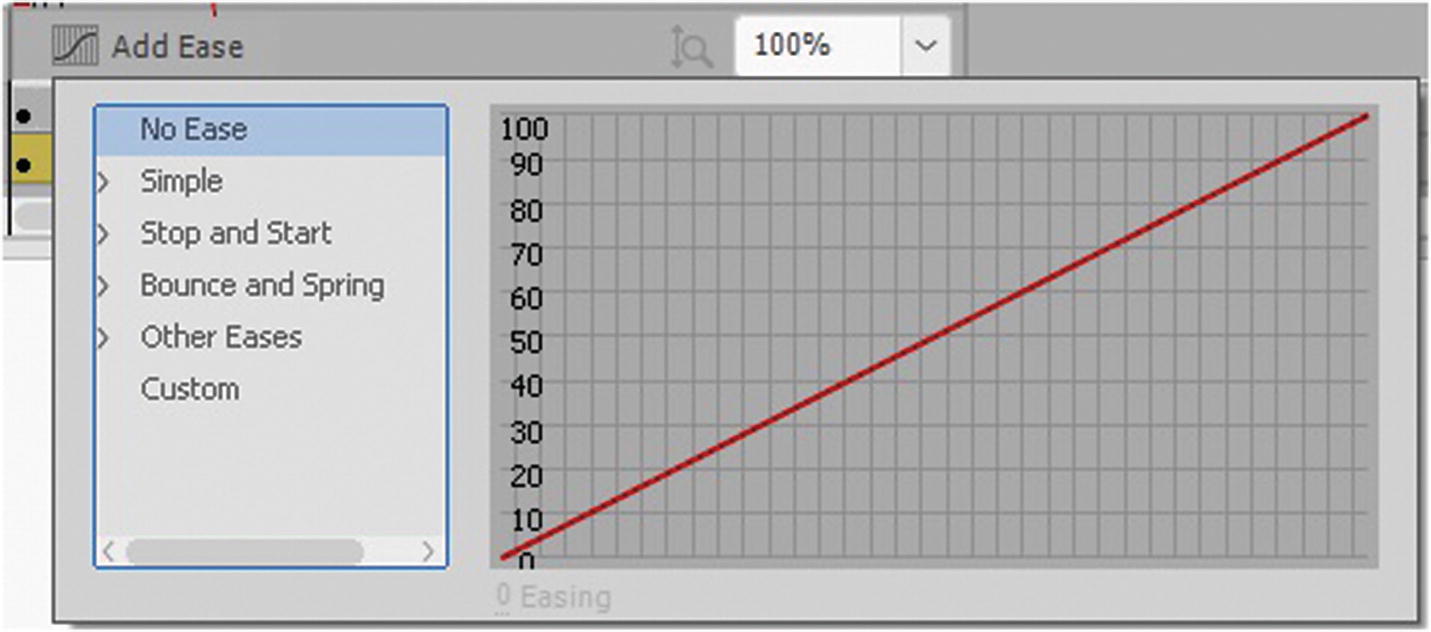Open the zoom percentage dropdown arrow
This screenshot has height=632, width=1431.
[x=926, y=46]
